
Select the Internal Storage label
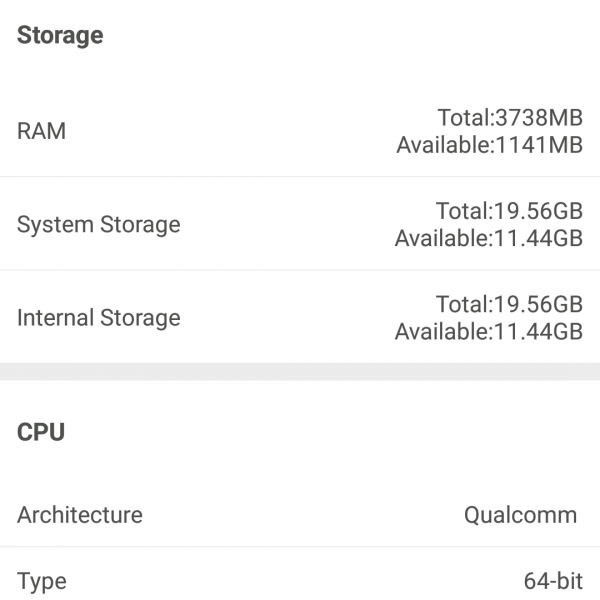coord(99,318)
